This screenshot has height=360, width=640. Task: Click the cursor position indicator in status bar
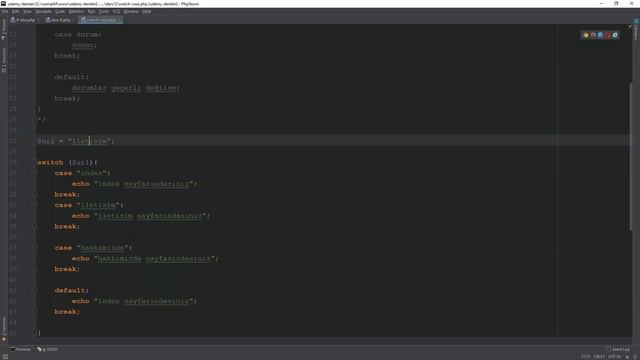[585, 357]
